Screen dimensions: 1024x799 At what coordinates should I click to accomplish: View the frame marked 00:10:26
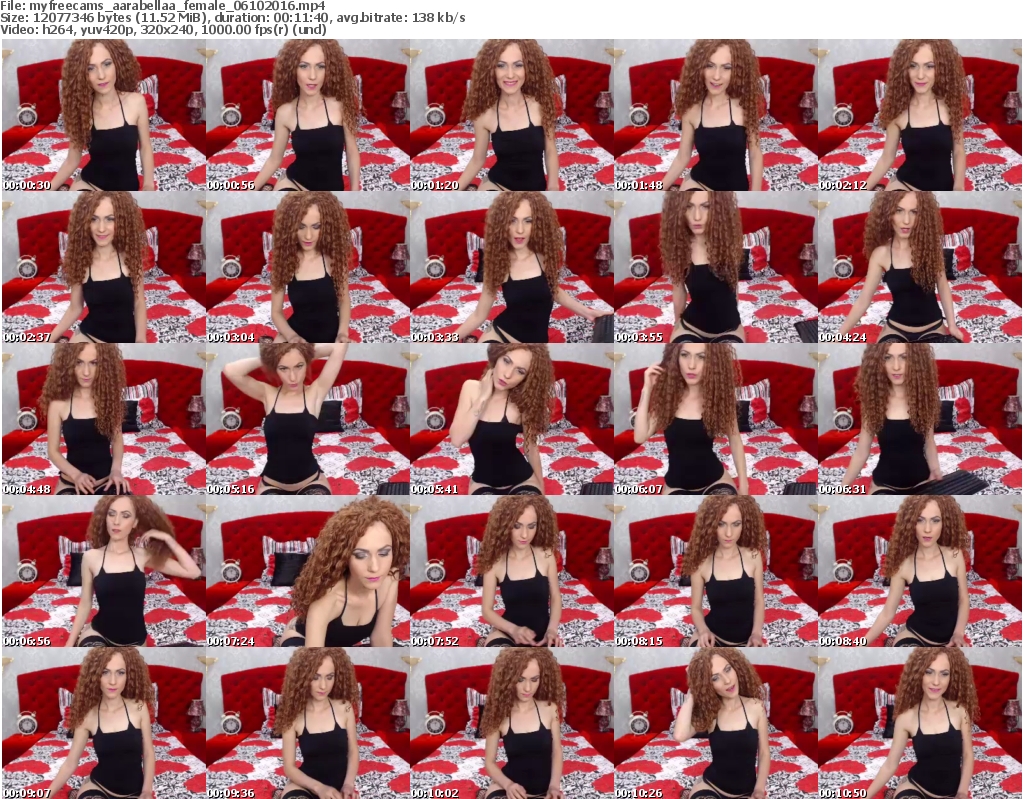click(x=716, y=723)
